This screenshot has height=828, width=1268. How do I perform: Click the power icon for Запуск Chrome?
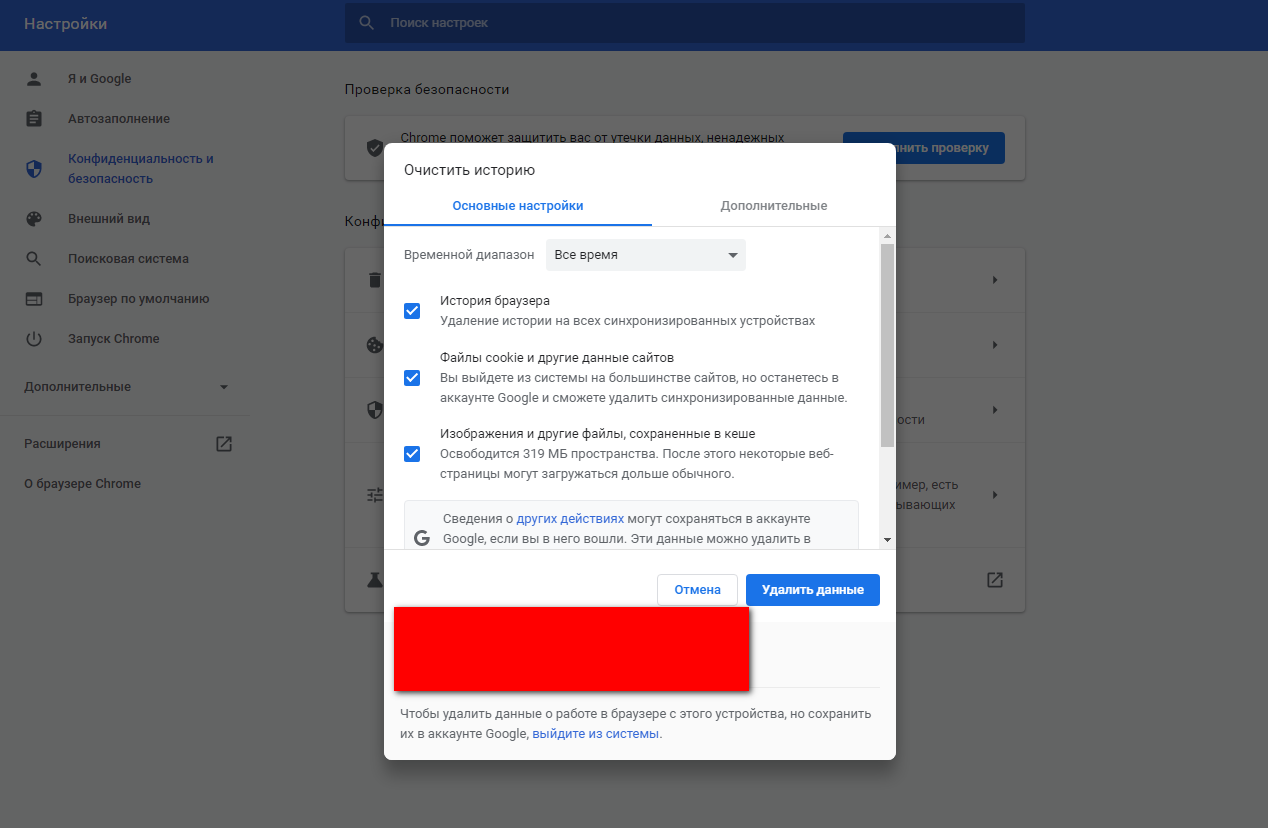point(34,339)
